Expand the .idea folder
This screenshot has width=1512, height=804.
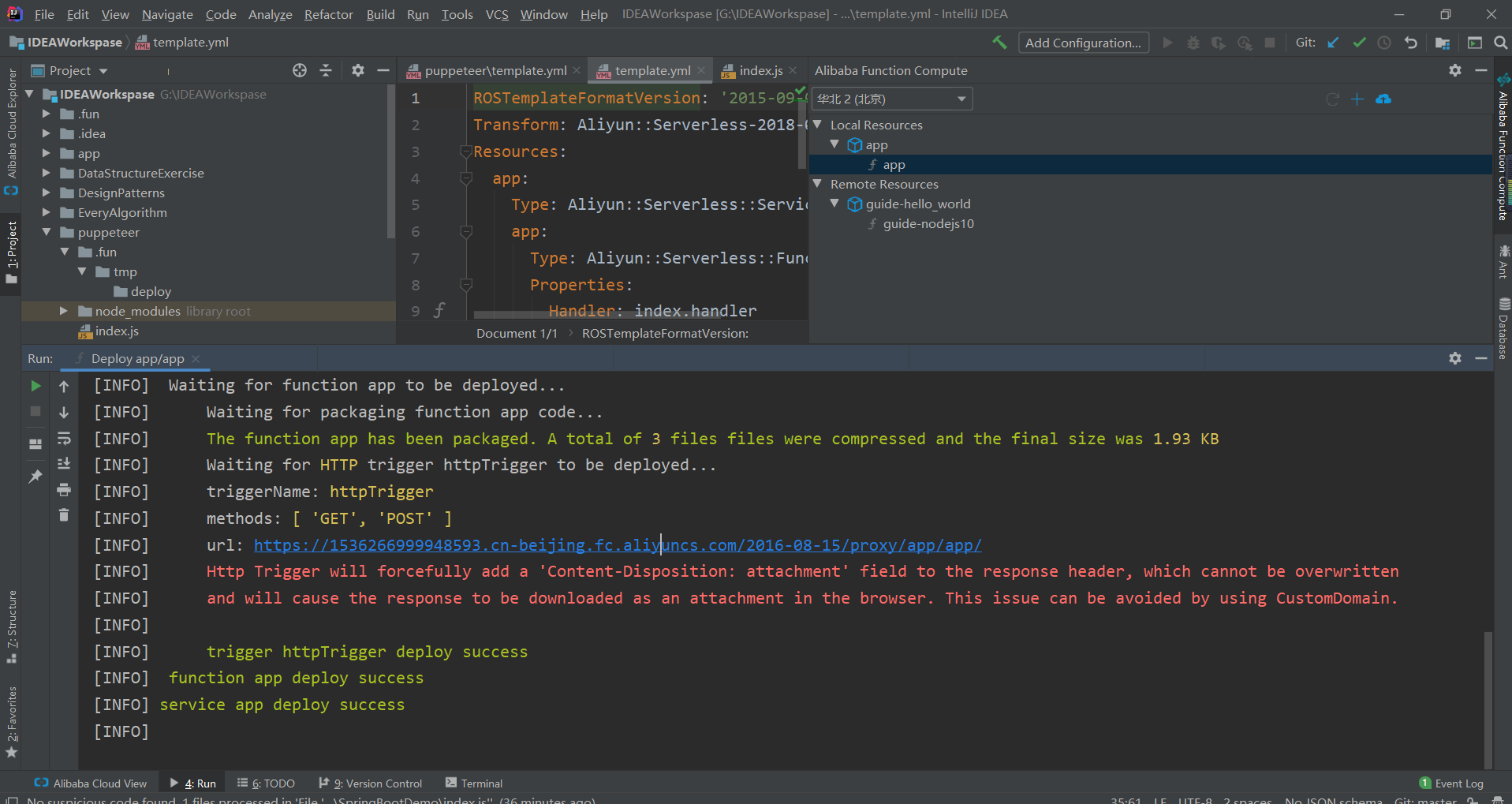point(47,133)
